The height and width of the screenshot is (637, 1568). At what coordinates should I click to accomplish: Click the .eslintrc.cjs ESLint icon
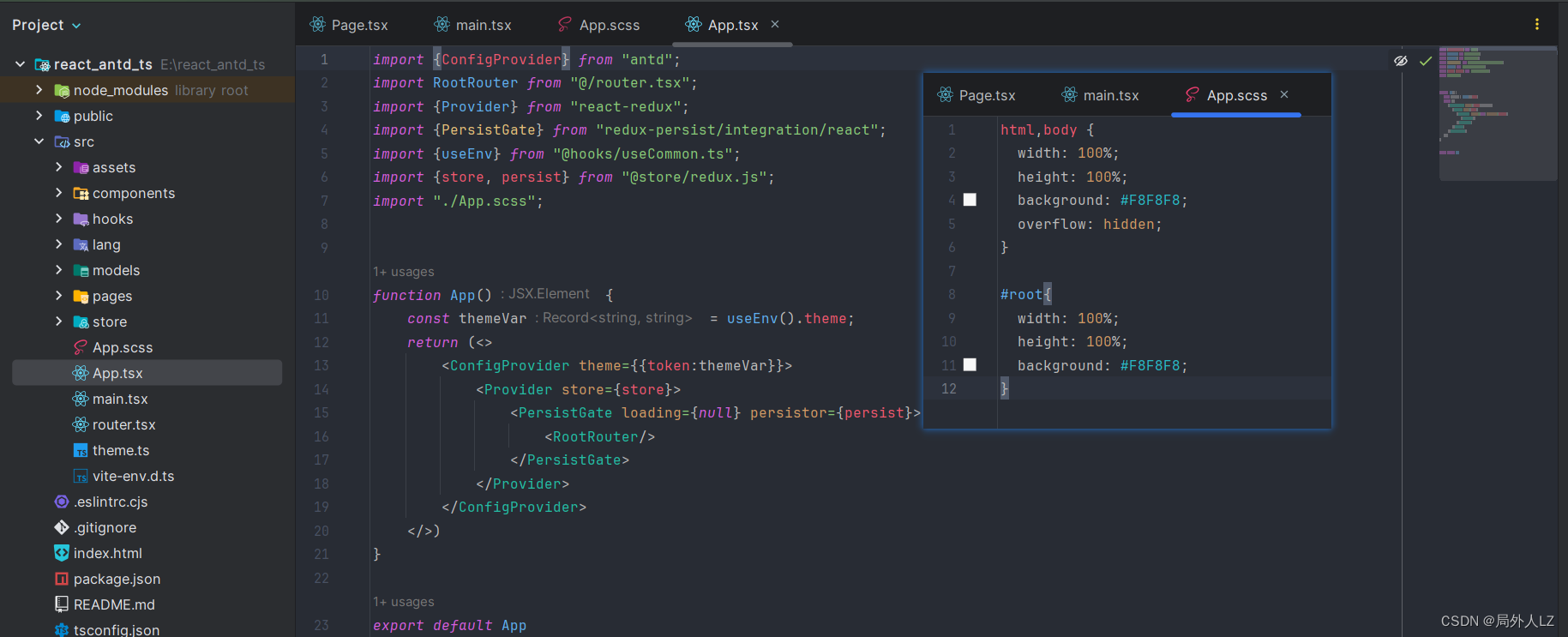[62, 502]
